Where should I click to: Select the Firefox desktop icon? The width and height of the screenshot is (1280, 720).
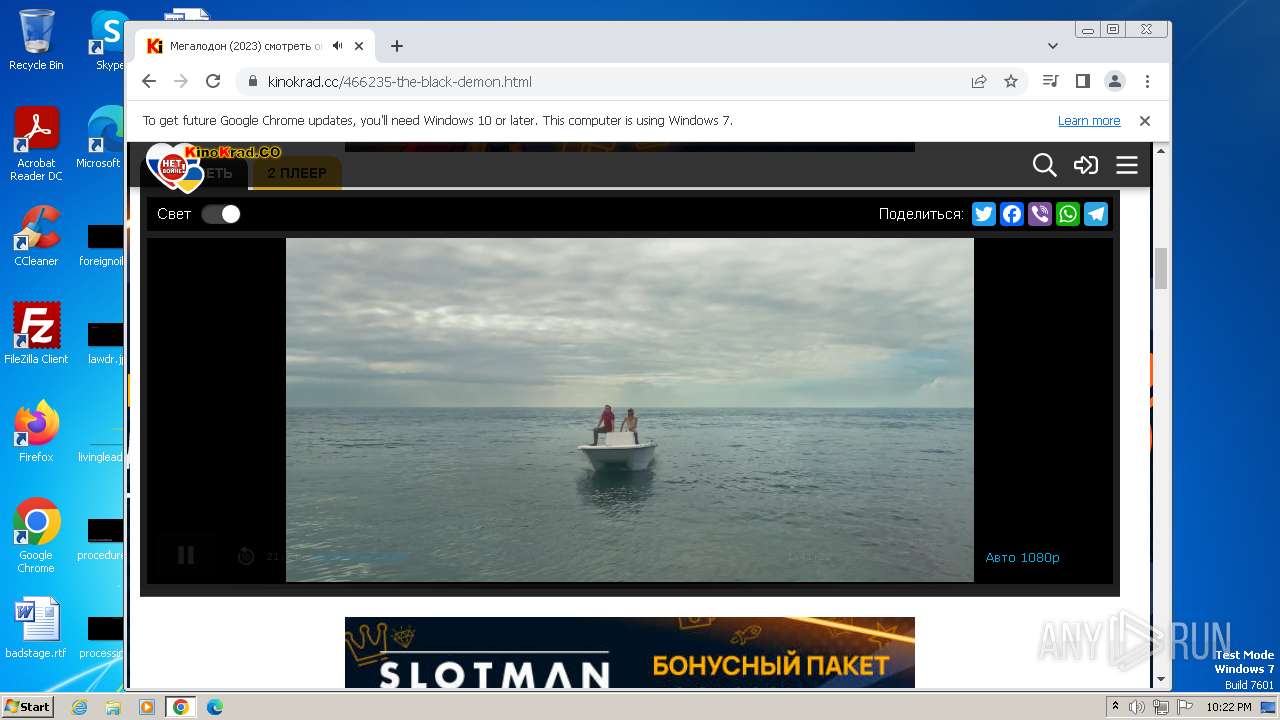36,432
